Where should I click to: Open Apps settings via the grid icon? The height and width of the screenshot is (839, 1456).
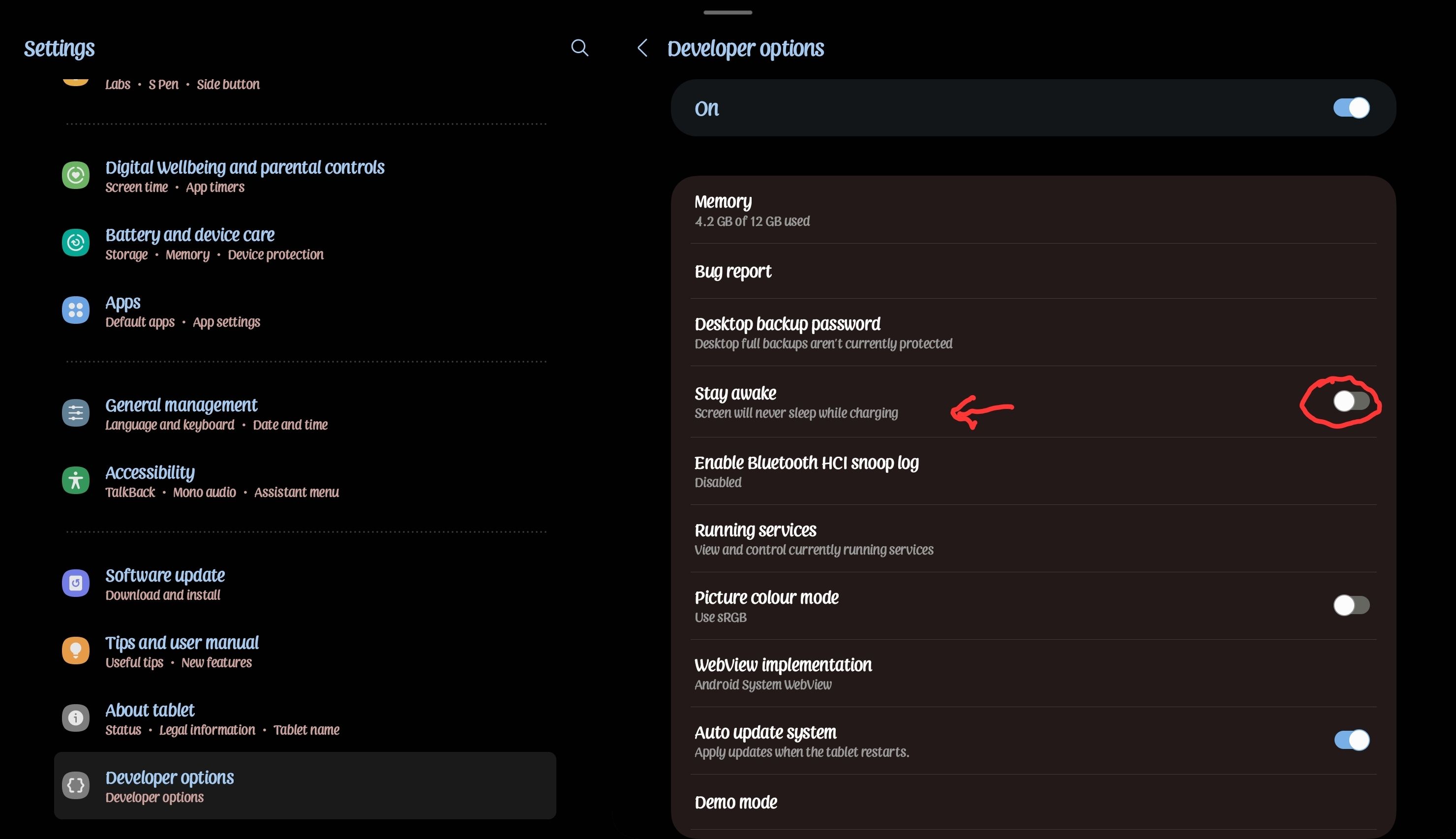[75, 310]
